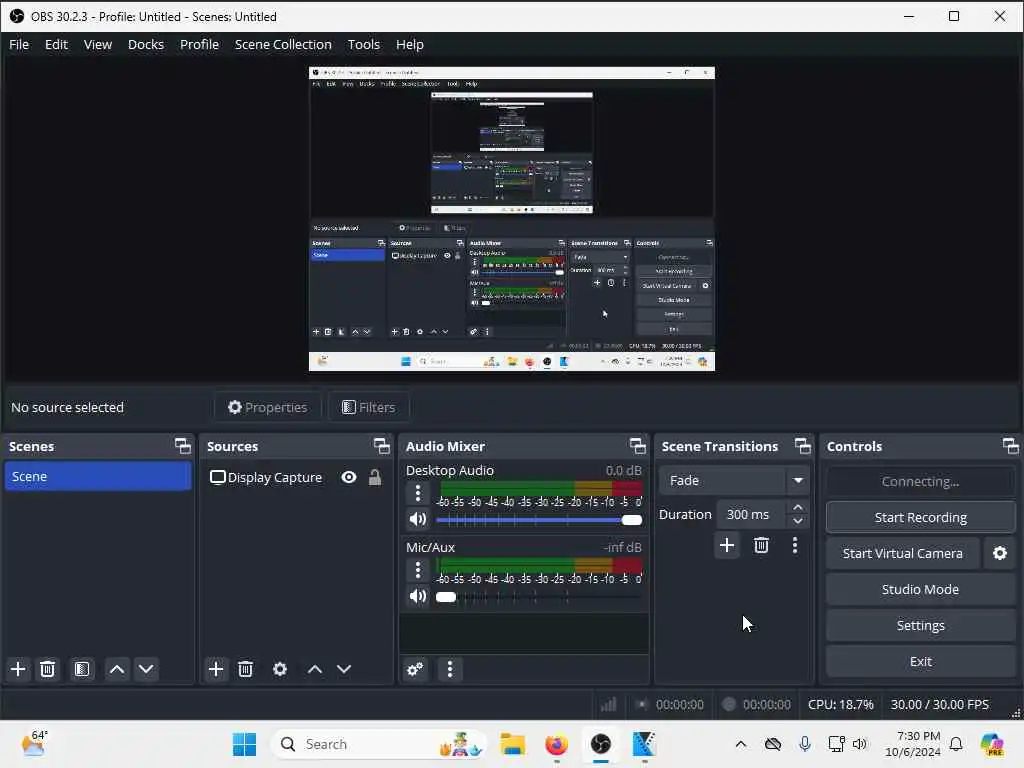Open source Properties button
This screenshot has height=768, width=1024.
(x=267, y=408)
